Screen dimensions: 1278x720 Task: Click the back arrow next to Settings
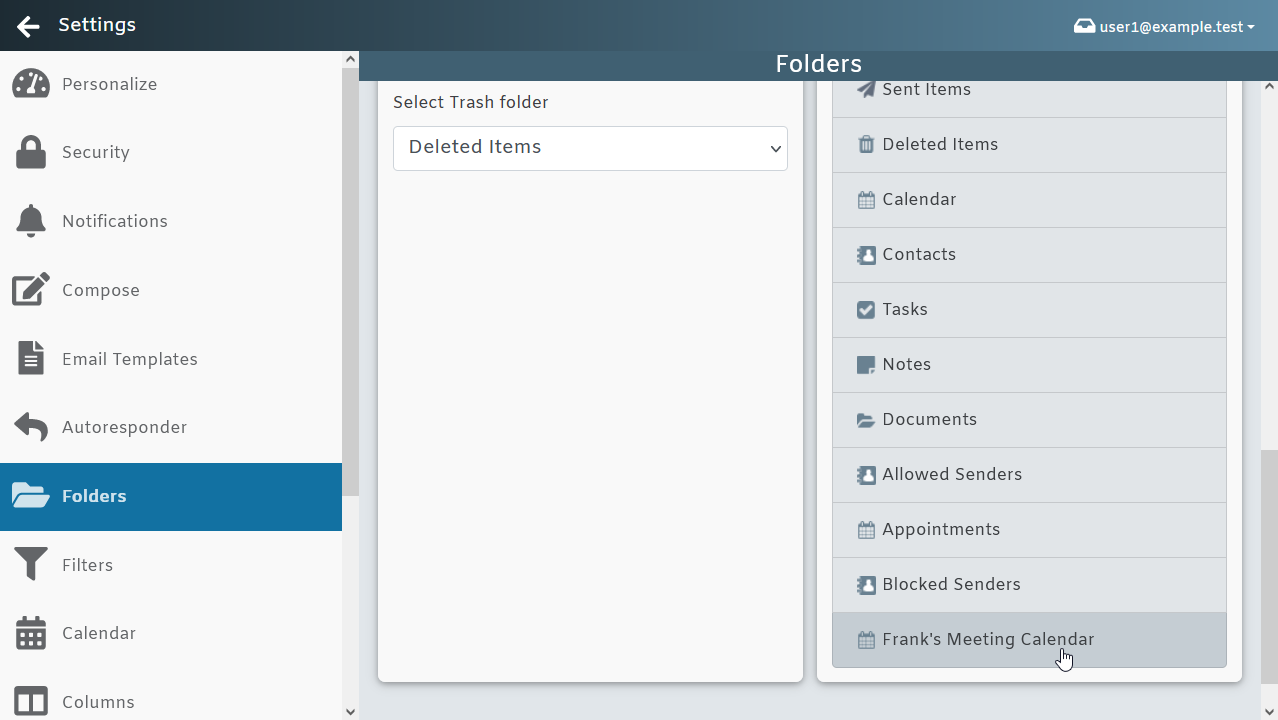(27, 26)
